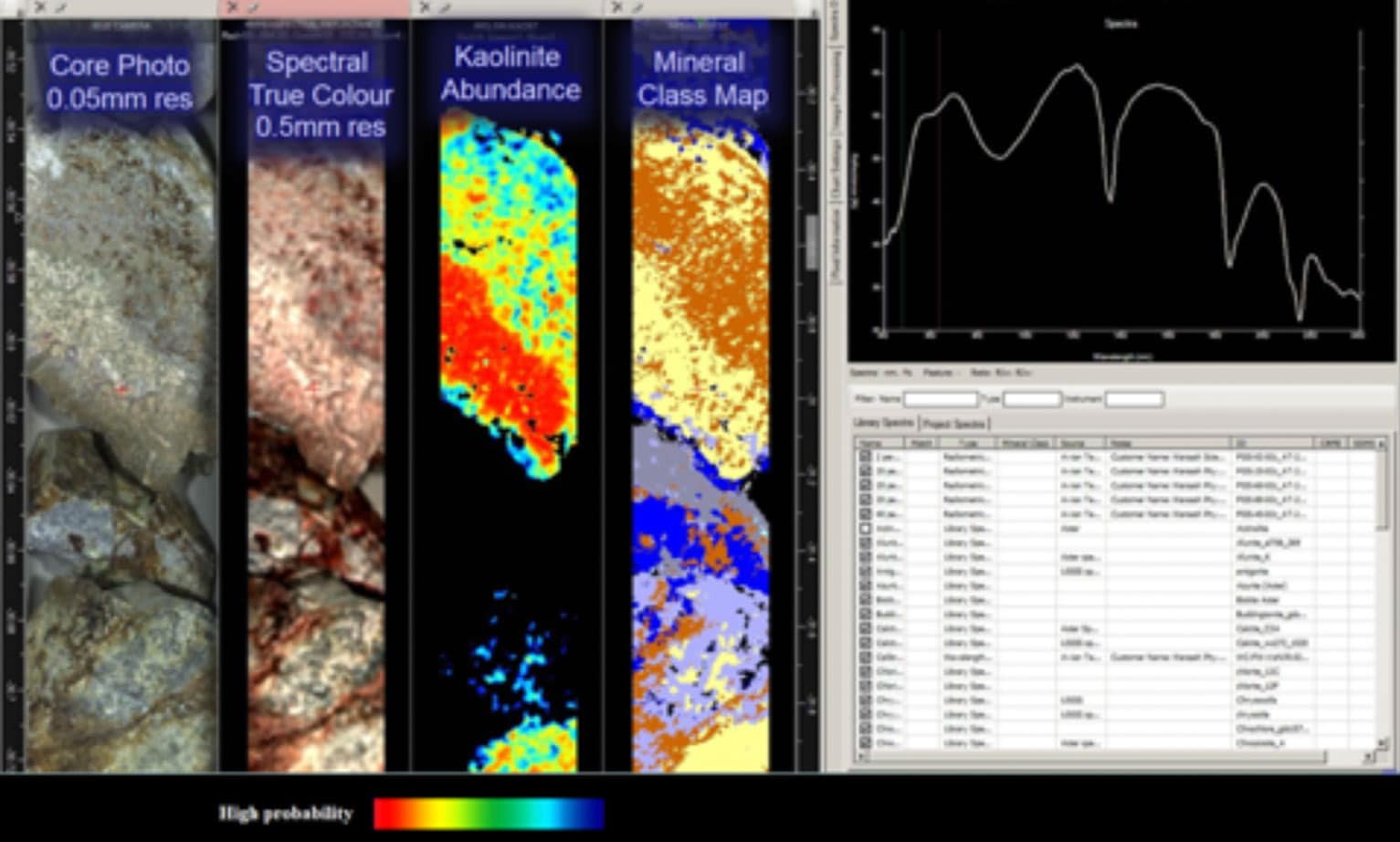Click the Instrument filter input field
The width and height of the screenshot is (1400, 842).
click(x=1133, y=399)
